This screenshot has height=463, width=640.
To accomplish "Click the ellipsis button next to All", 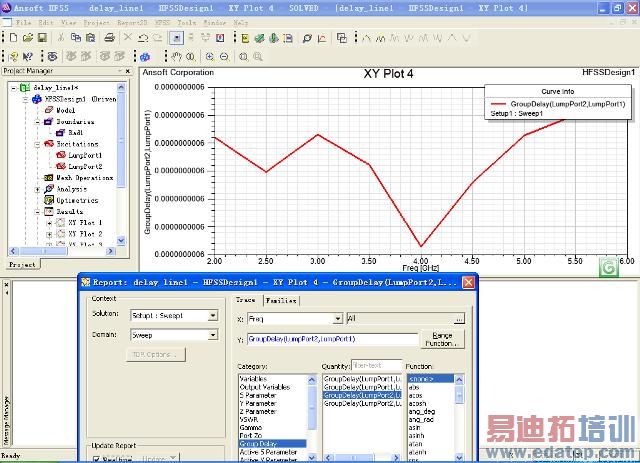I will tap(459, 319).
